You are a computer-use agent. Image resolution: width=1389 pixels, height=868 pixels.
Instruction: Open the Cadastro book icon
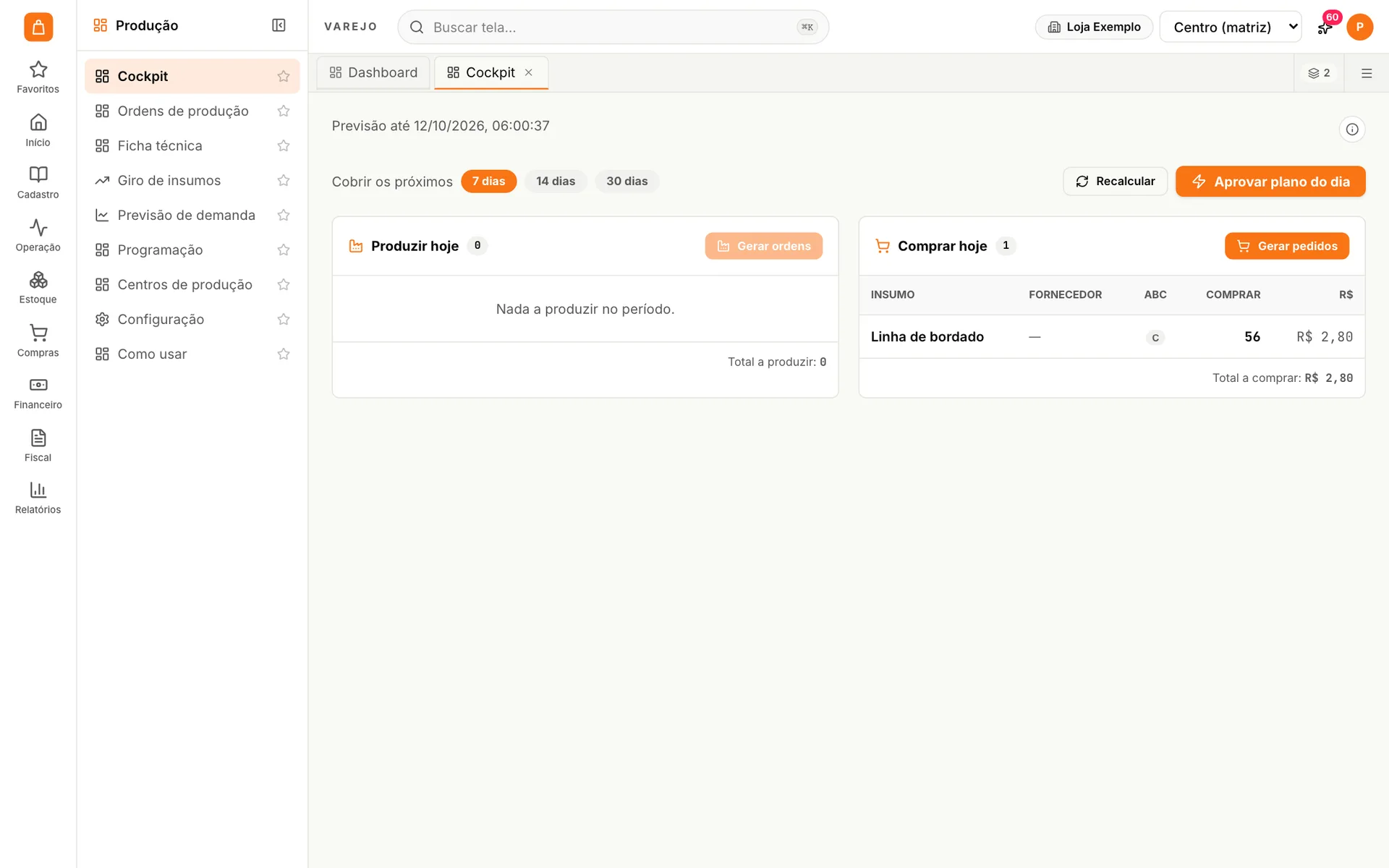point(38,183)
